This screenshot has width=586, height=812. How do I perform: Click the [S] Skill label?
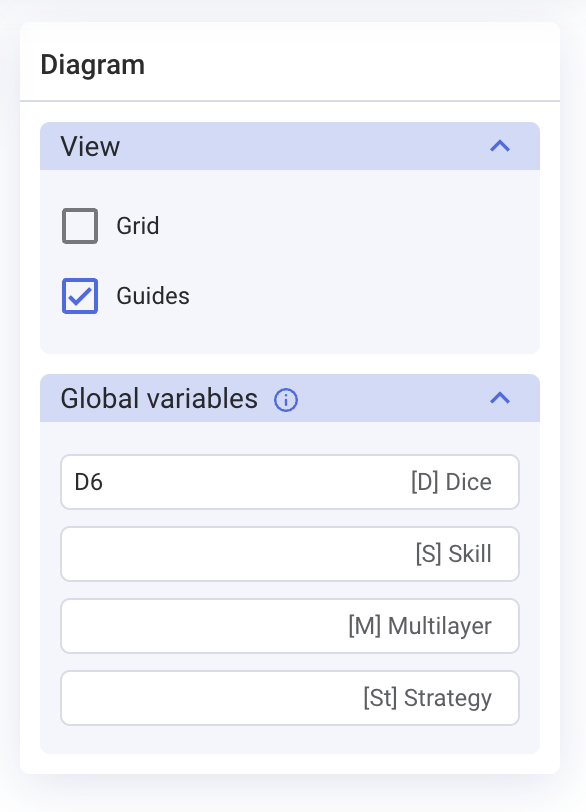(453, 554)
